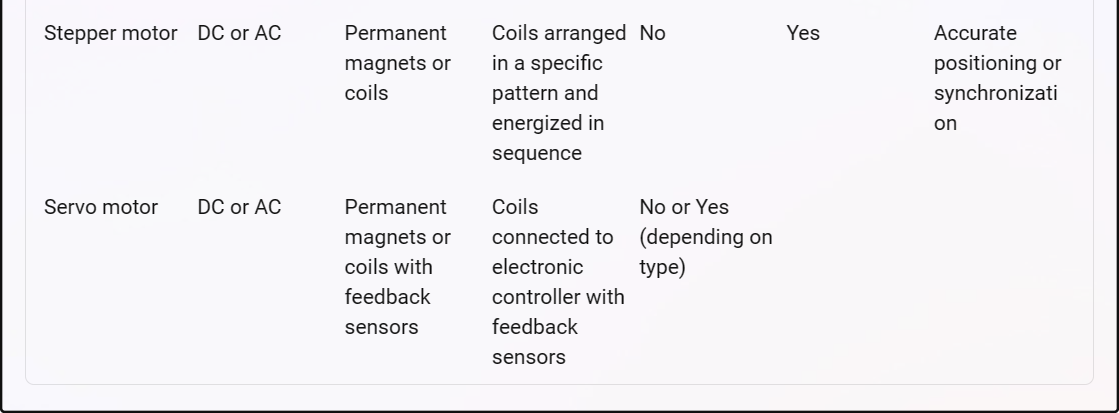
Task: Click the word "sequence" in Stepper motor row
Action: pyautogui.click(x=536, y=153)
